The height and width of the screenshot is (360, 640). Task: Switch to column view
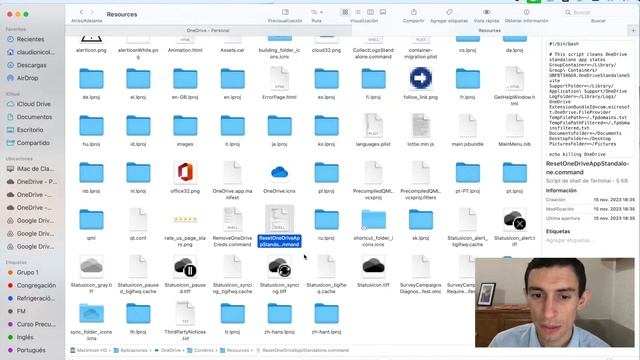pyautogui.click(x=370, y=12)
